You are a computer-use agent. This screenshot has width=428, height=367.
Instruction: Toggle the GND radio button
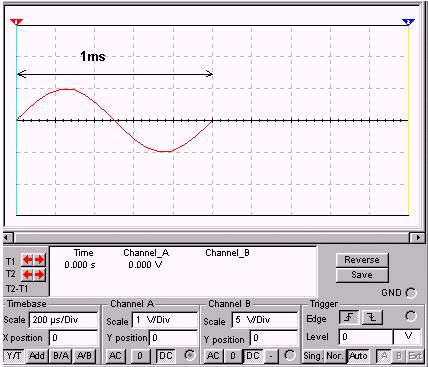(x=411, y=293)
